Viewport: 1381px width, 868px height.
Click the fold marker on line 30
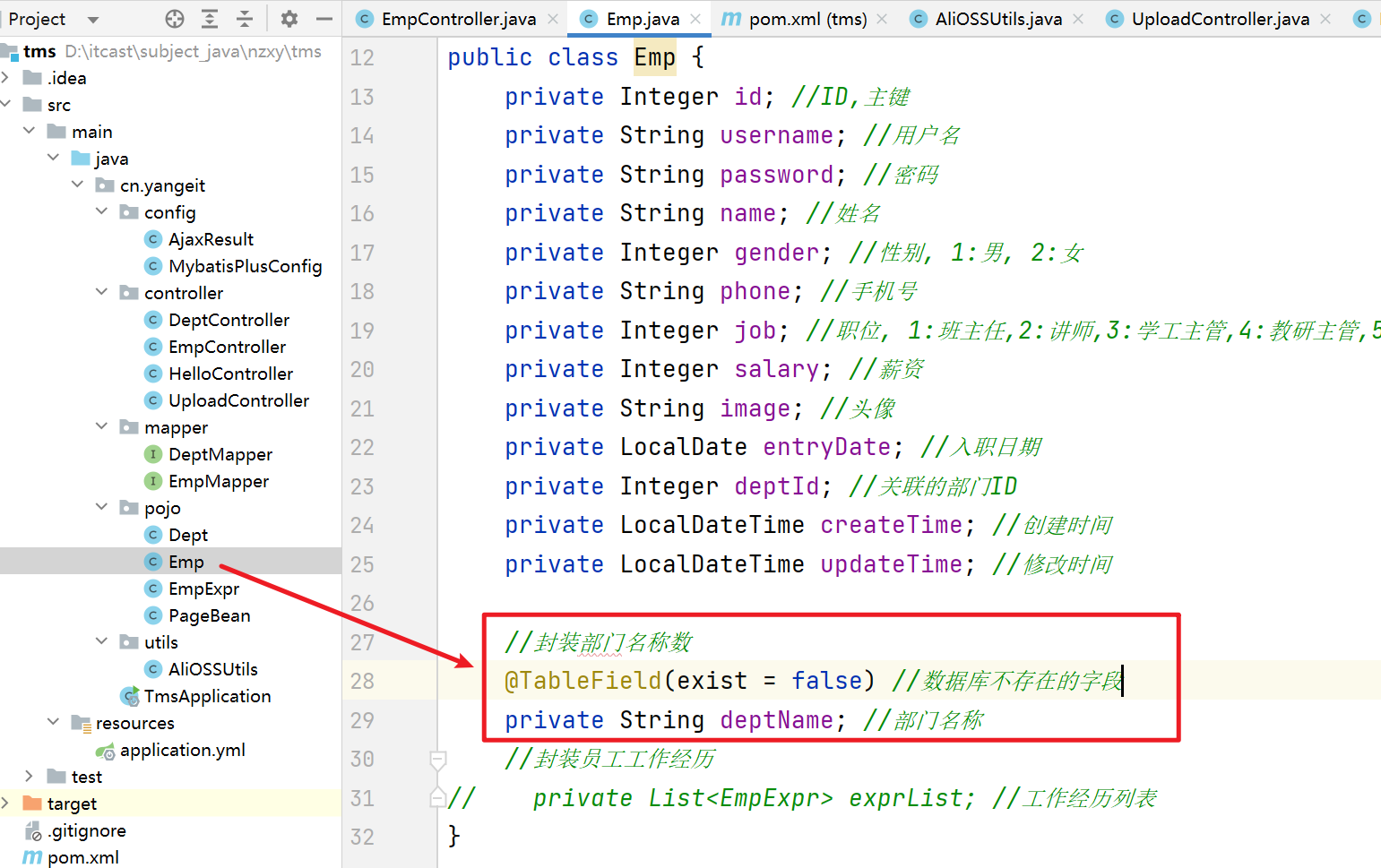coord(438,760)
